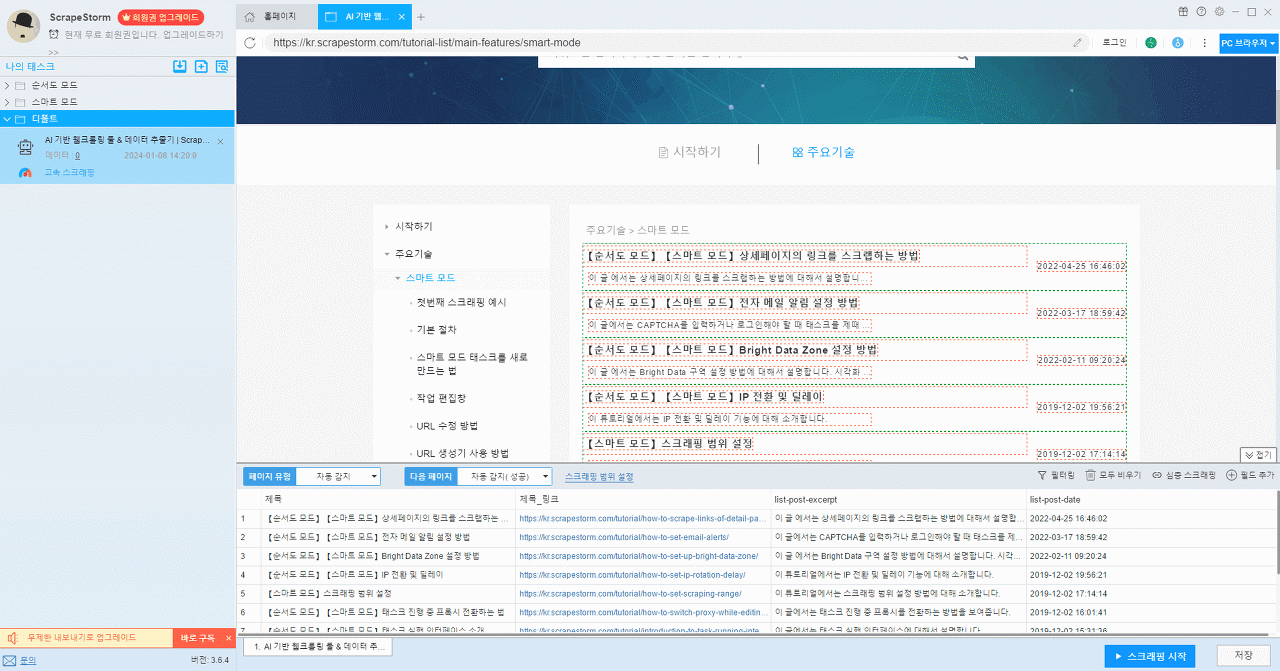The height and width of the screenshot is (671, 1280).
Task: Select the 시작하기 page tab
Action: point(689,152)
